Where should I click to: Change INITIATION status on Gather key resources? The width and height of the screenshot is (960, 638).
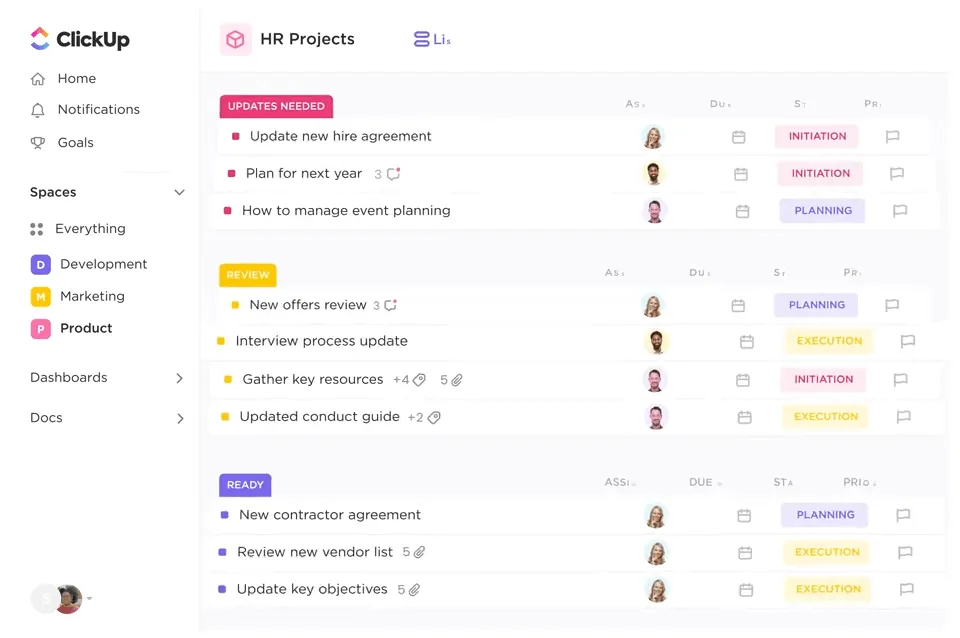[x=823, y=380]
